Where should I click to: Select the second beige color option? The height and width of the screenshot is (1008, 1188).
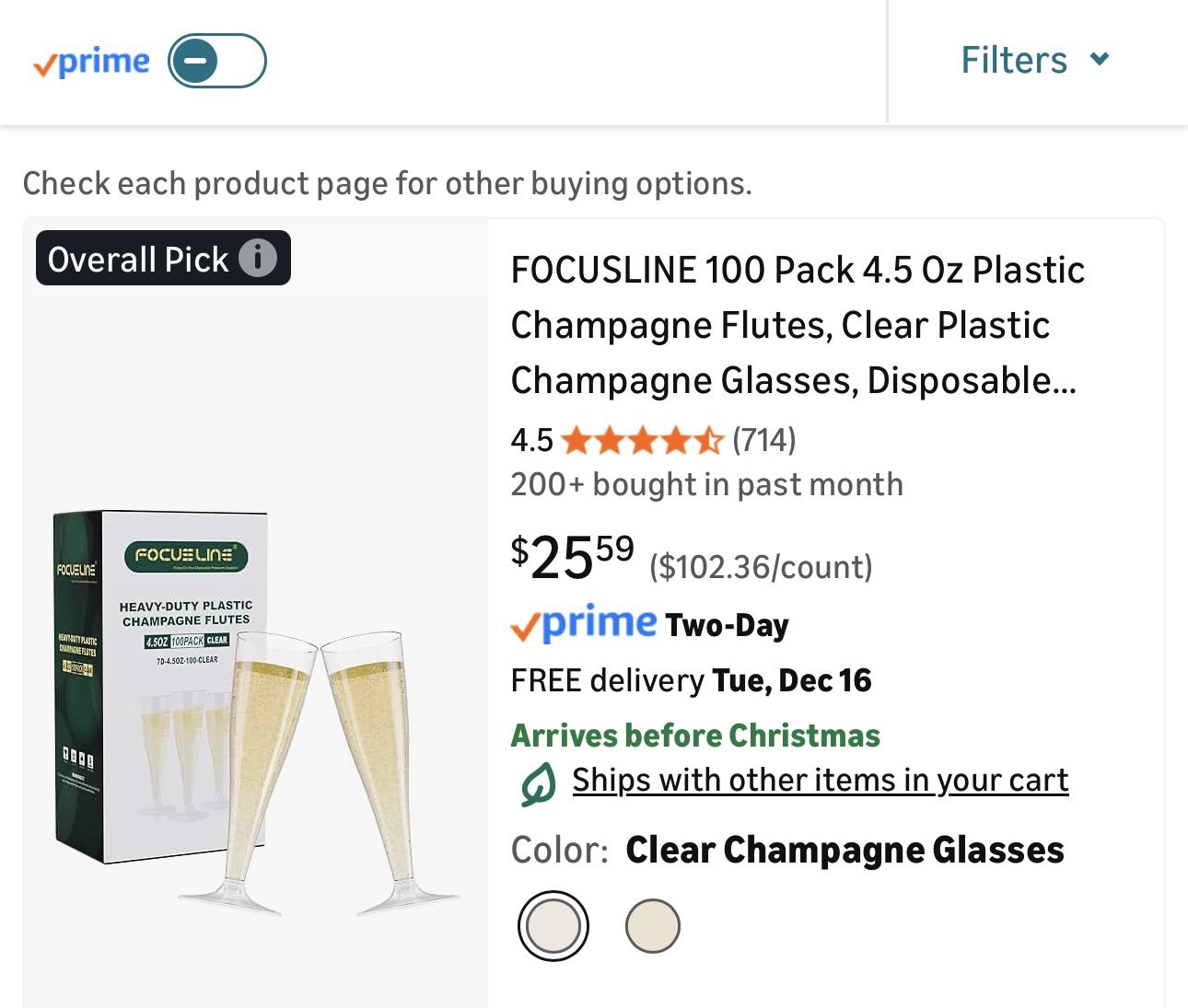tap(653, 925)
